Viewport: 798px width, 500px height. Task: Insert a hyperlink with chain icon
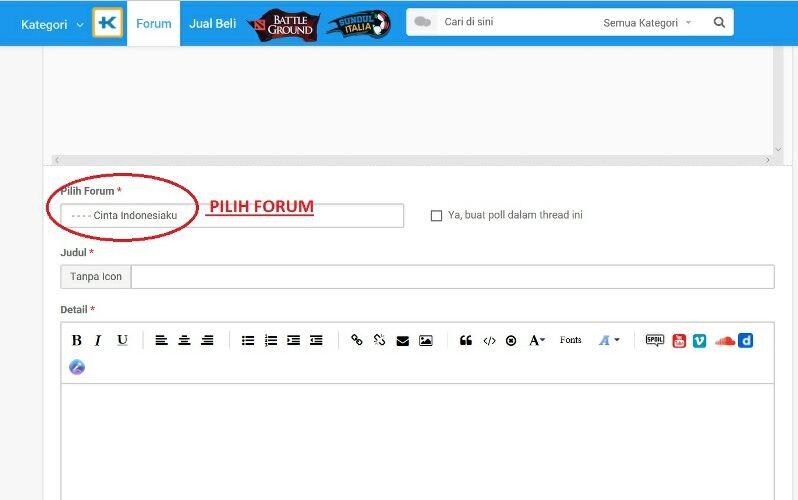click(357, 340)
